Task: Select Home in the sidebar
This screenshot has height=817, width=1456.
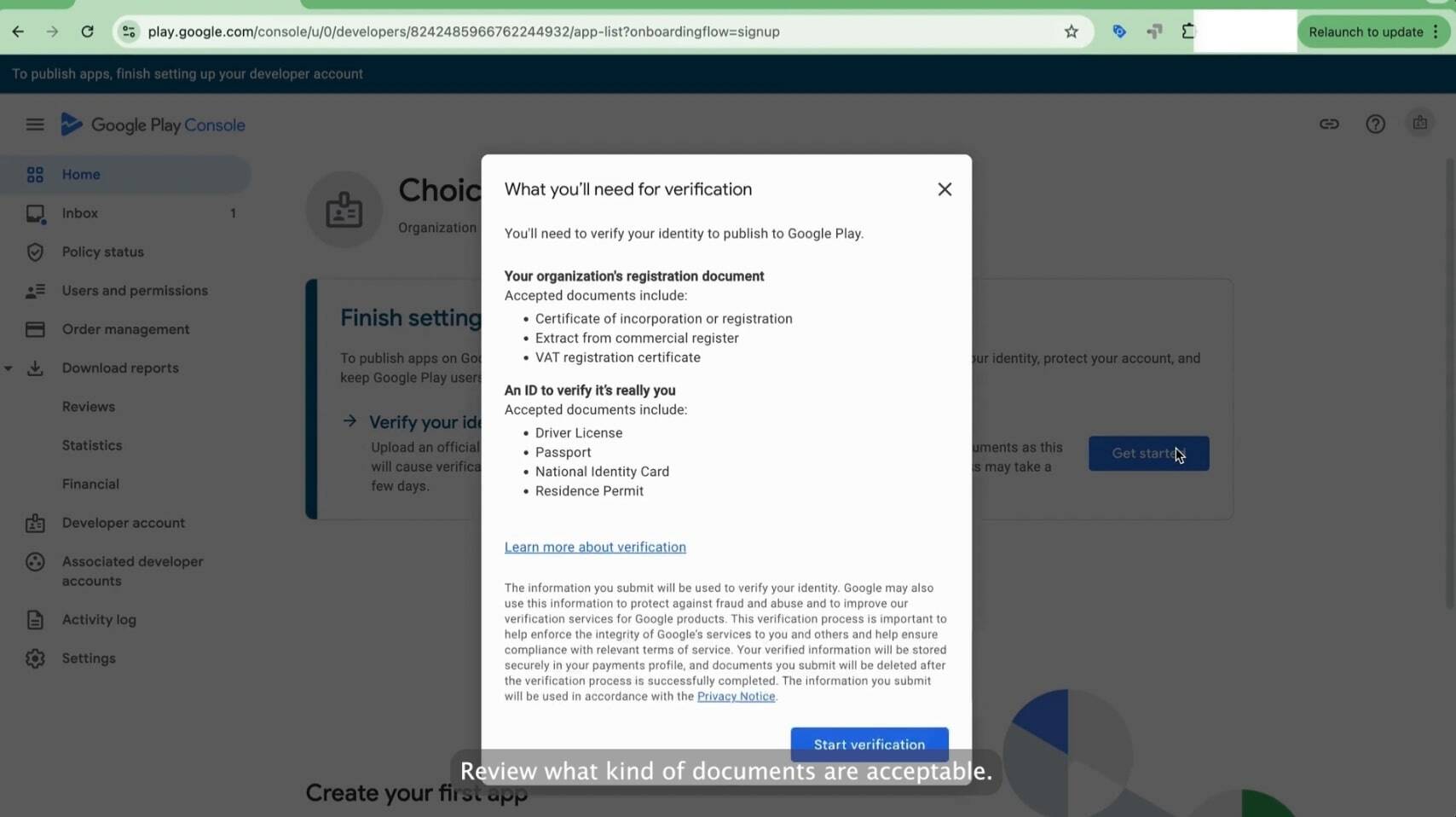Action: coord(81,174)
